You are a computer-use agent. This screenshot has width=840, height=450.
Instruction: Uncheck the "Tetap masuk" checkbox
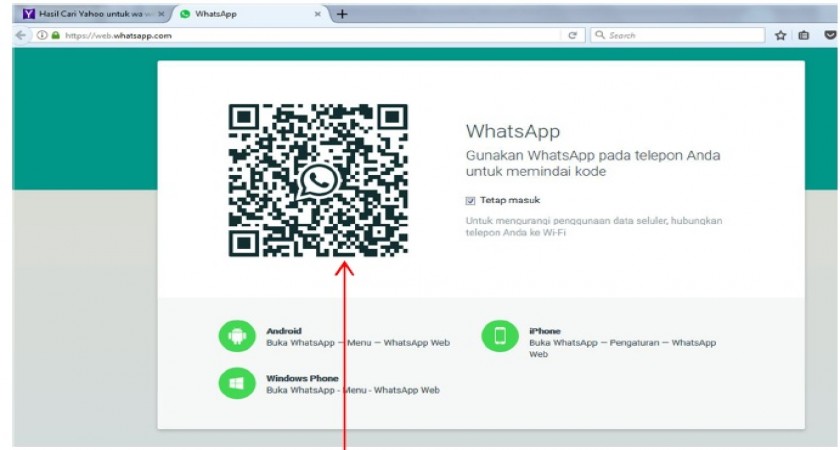point(471,200)
